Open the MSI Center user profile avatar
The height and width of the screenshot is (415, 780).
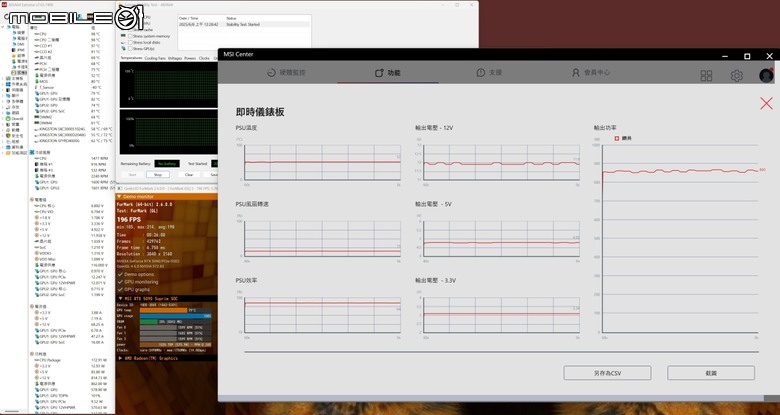pyautogui.click(x=766, y=75)
